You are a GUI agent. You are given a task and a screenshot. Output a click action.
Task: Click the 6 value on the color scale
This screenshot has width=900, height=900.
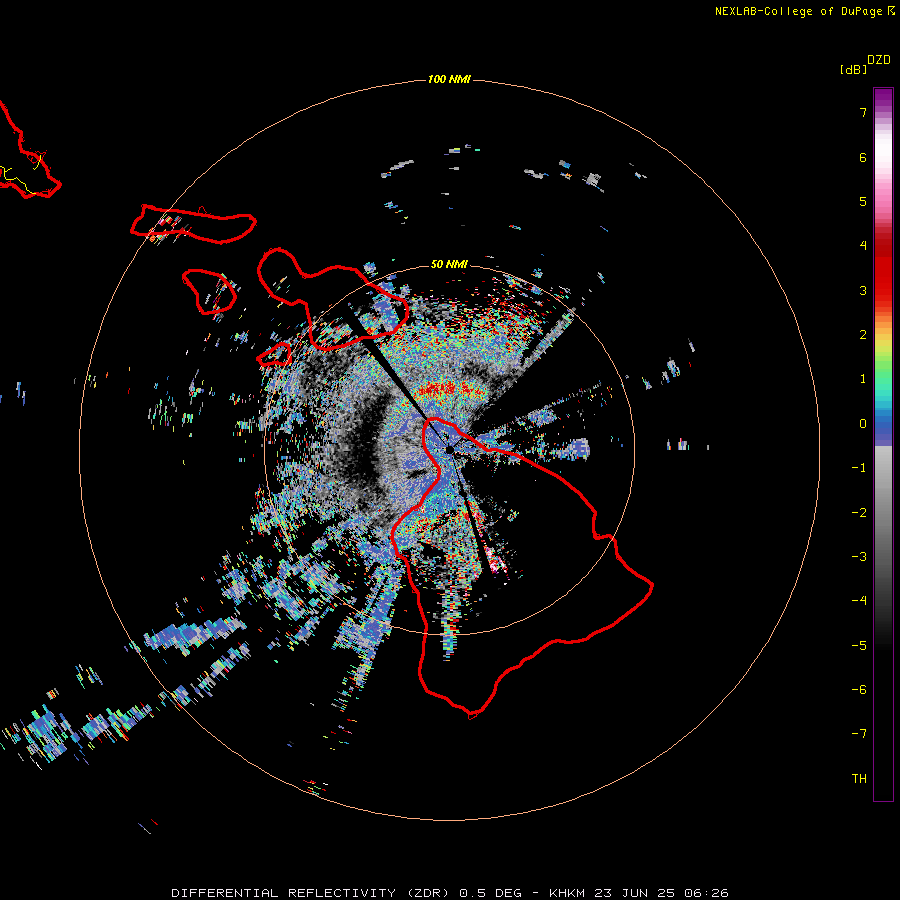click(863, 157)
